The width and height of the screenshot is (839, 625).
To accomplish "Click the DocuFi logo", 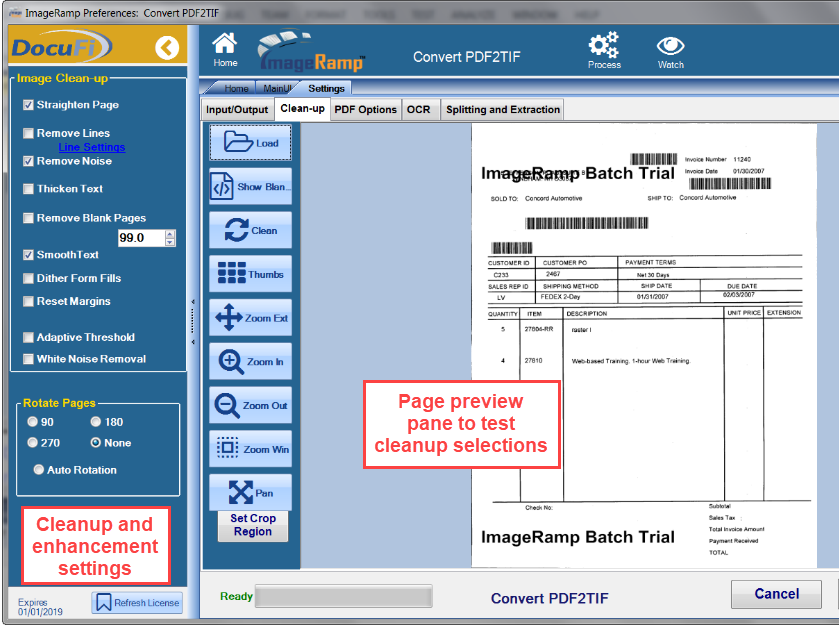I will (x=62, y=47).
